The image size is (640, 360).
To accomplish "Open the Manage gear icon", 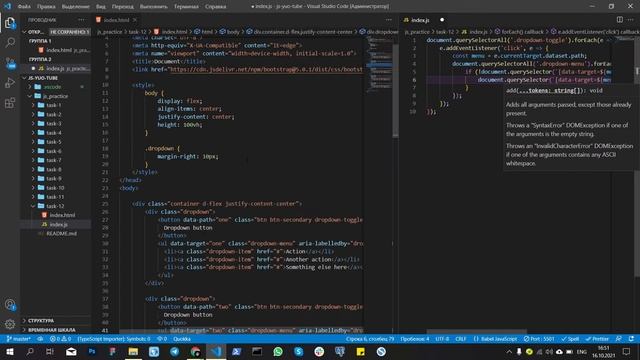I will [x=10, y=324].
